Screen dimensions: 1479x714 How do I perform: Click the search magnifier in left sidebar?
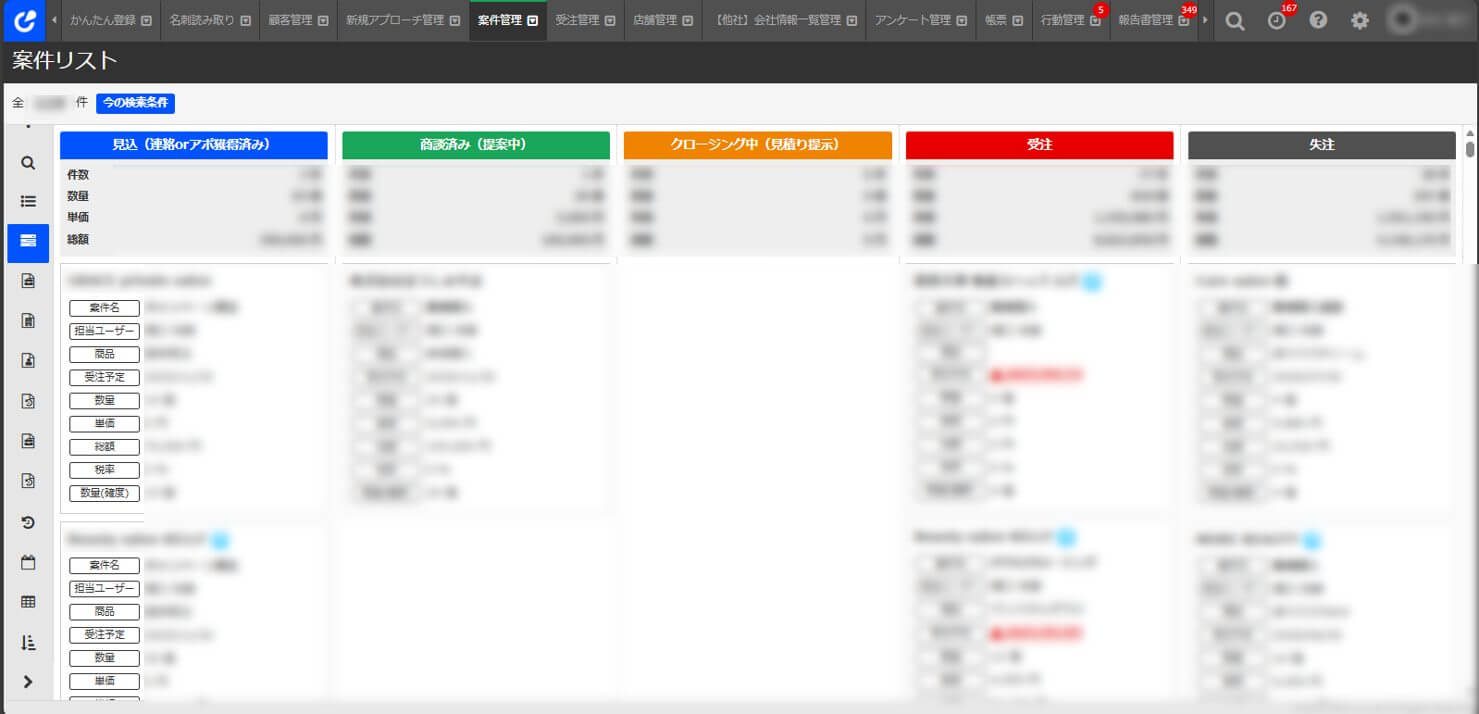28,163
